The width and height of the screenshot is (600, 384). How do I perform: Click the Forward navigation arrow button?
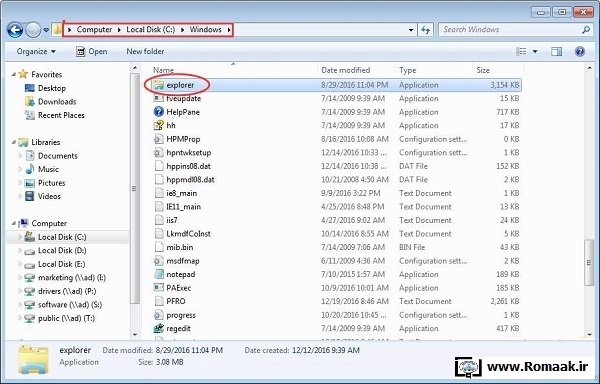[x=33, y=29]
